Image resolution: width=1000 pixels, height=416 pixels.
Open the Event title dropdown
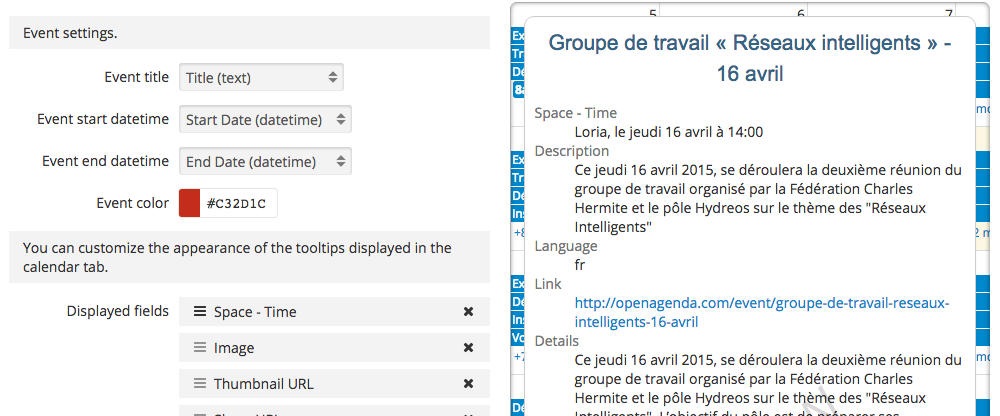point(261,78)
